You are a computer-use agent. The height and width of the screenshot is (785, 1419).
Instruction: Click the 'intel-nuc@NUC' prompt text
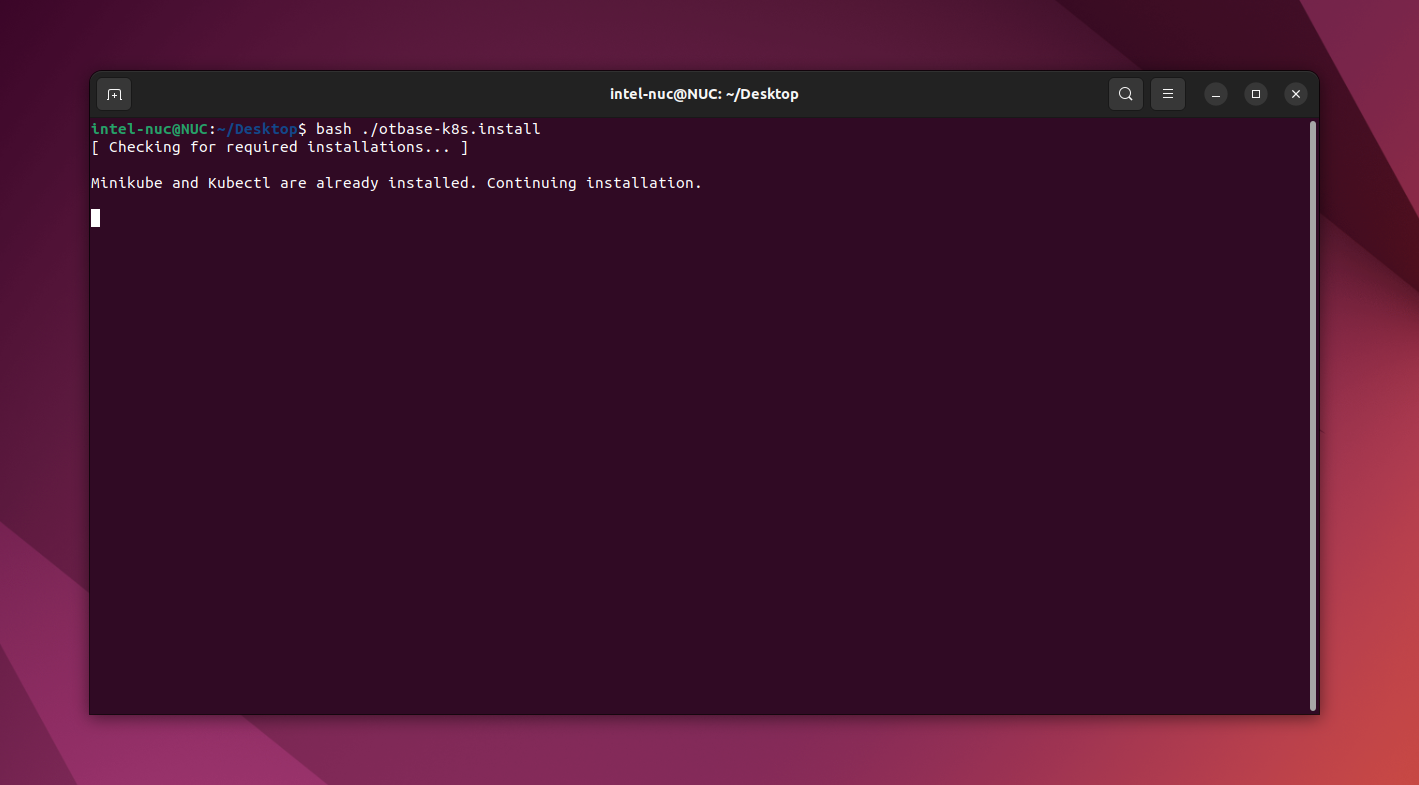149,129
